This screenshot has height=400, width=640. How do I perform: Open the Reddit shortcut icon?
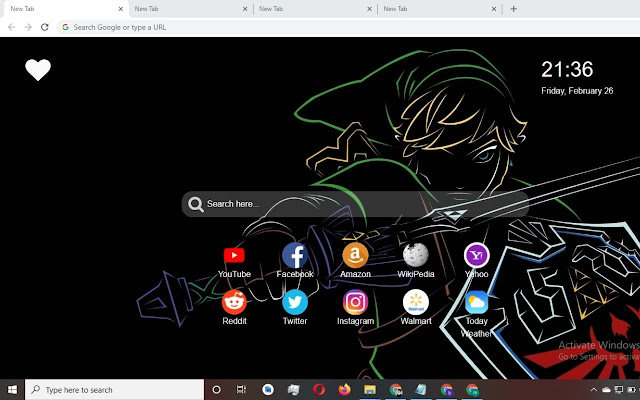[x=234, y=302]
